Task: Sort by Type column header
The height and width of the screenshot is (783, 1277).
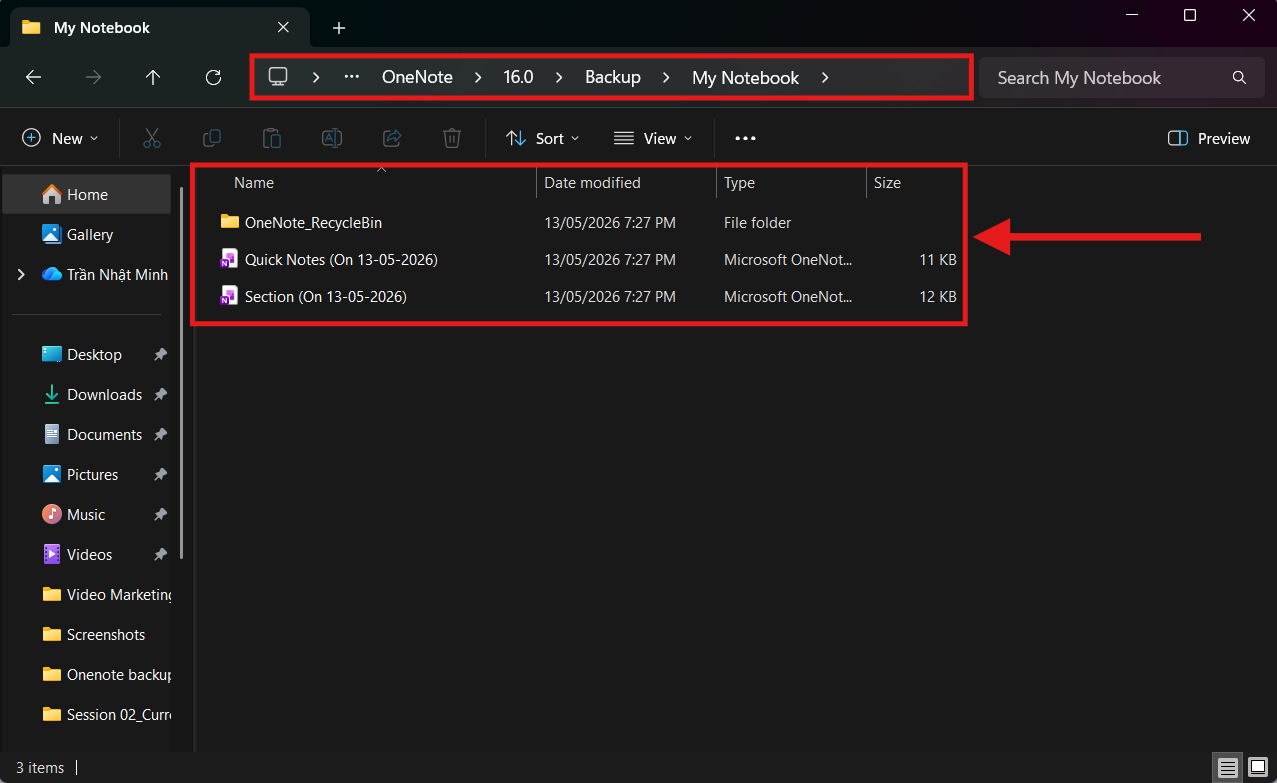Action: click(739, 183)
